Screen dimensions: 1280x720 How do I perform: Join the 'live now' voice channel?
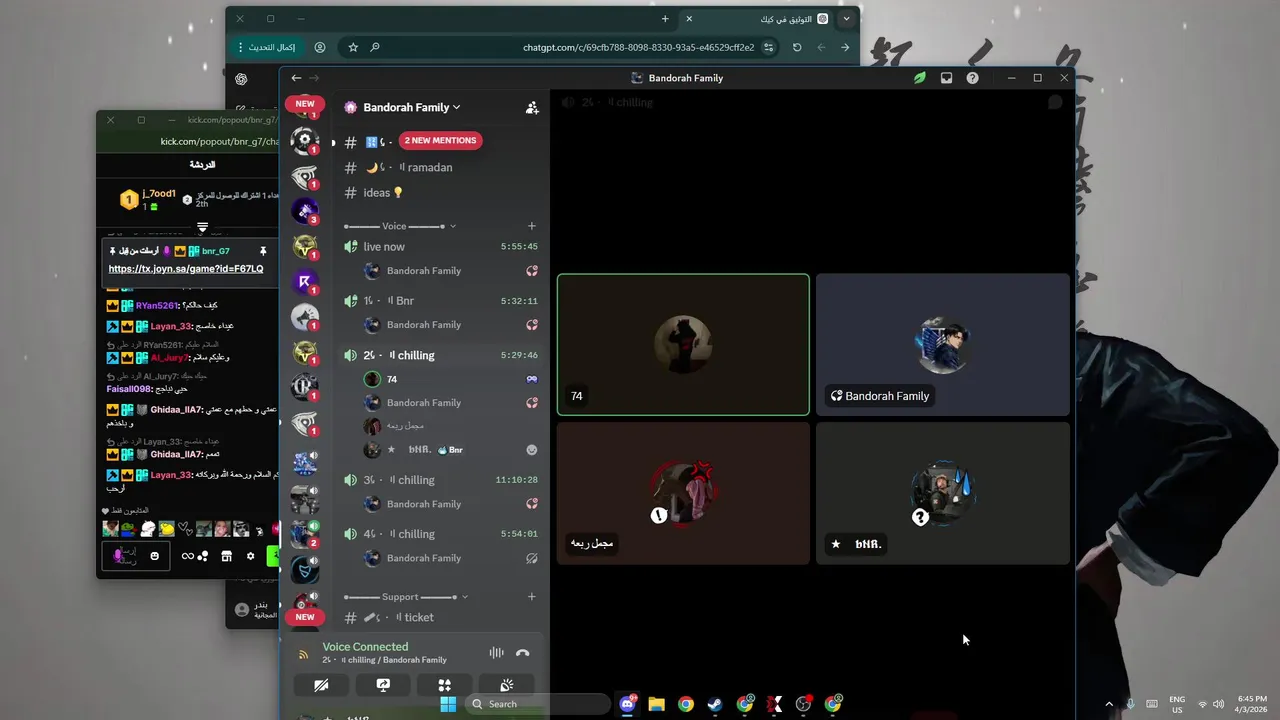(x=442, y=247)
